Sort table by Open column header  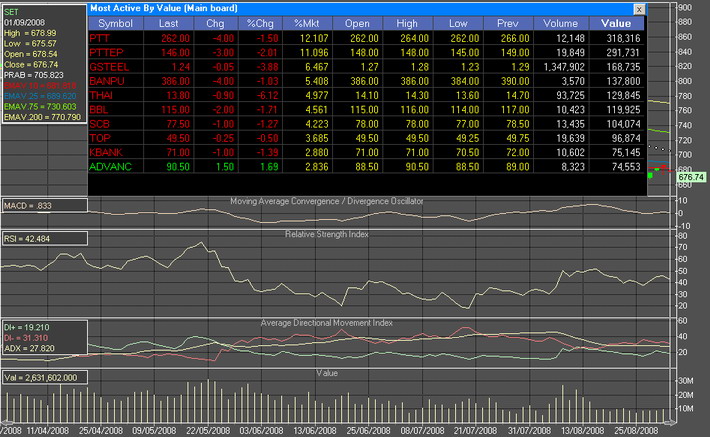point(357,24)
